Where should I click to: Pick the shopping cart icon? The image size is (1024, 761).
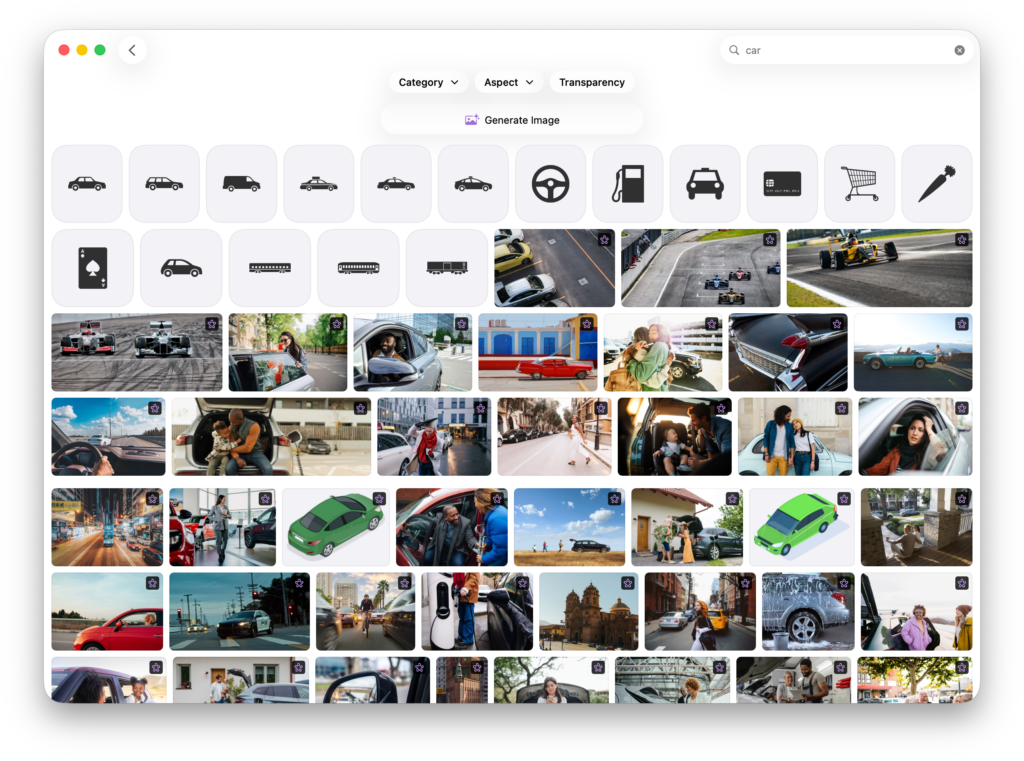tap(859, 184)
